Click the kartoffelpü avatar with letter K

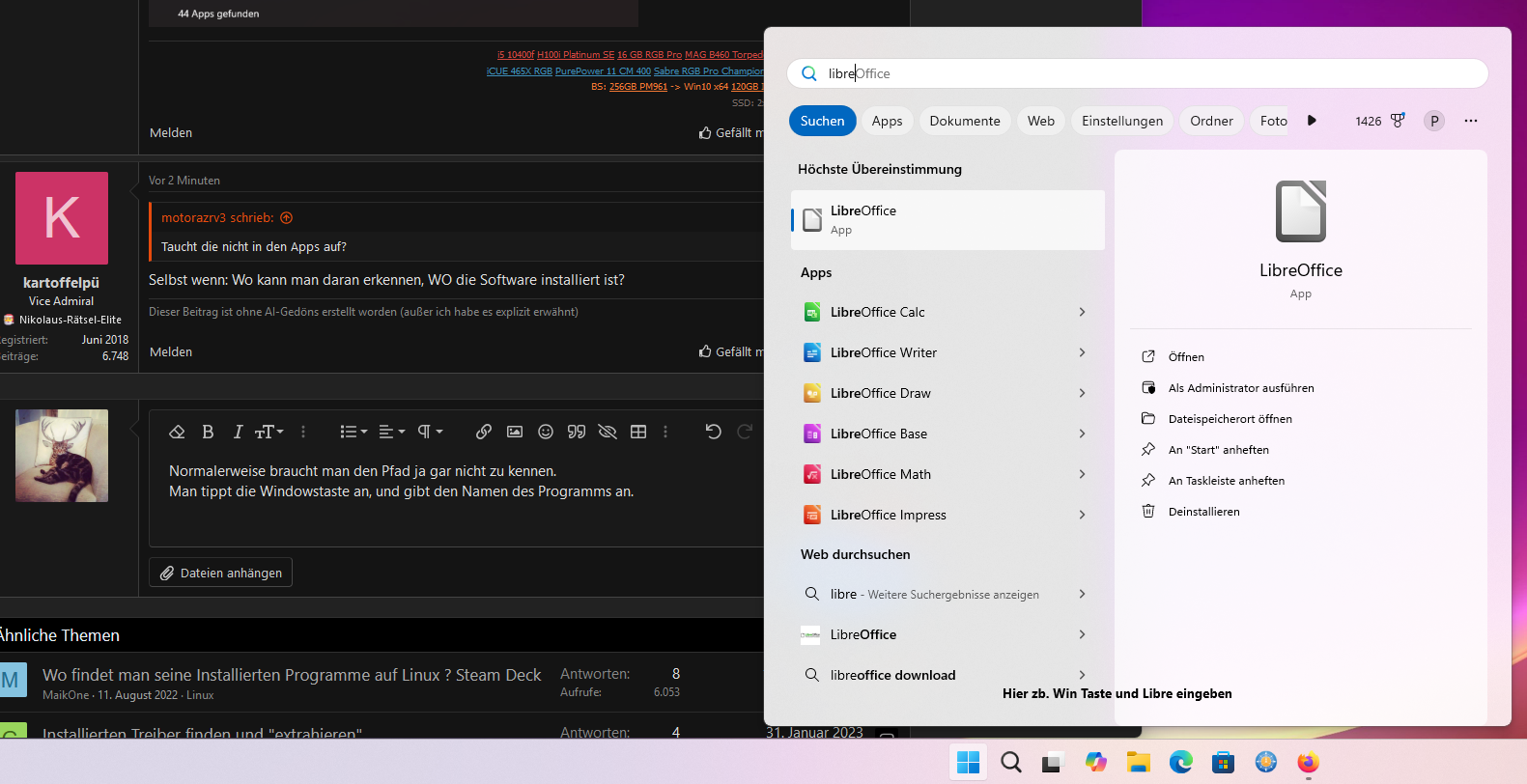[x=62, y=218]
